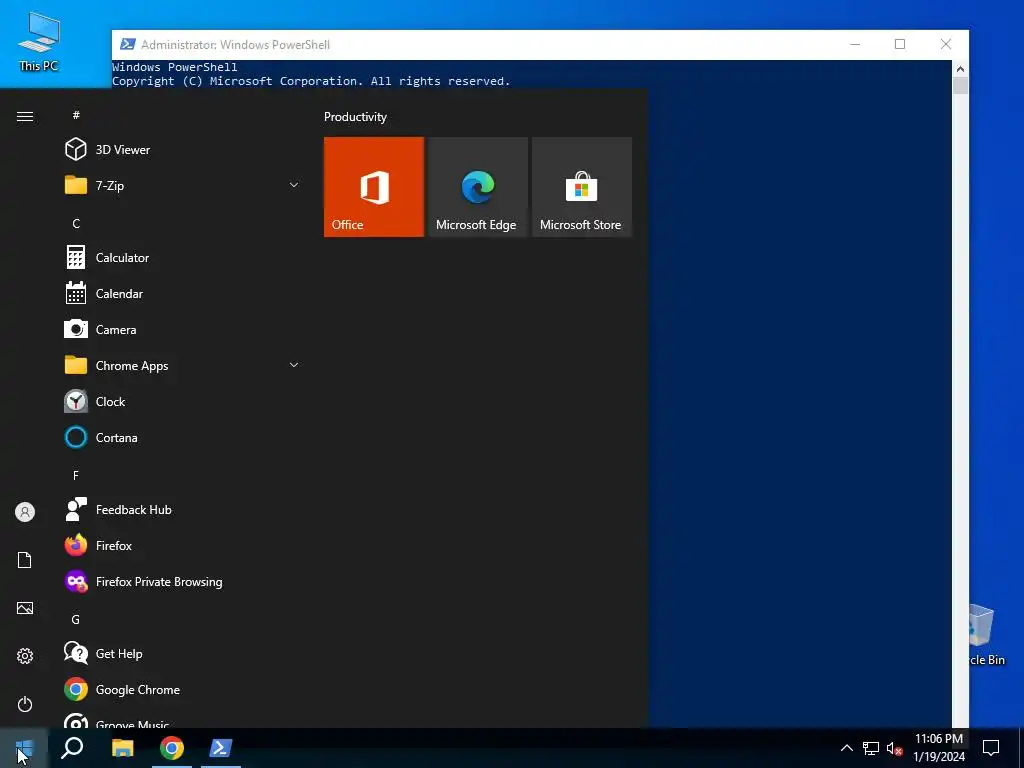
Task: Open the Calendar app
Action: [x=183, y=294]
